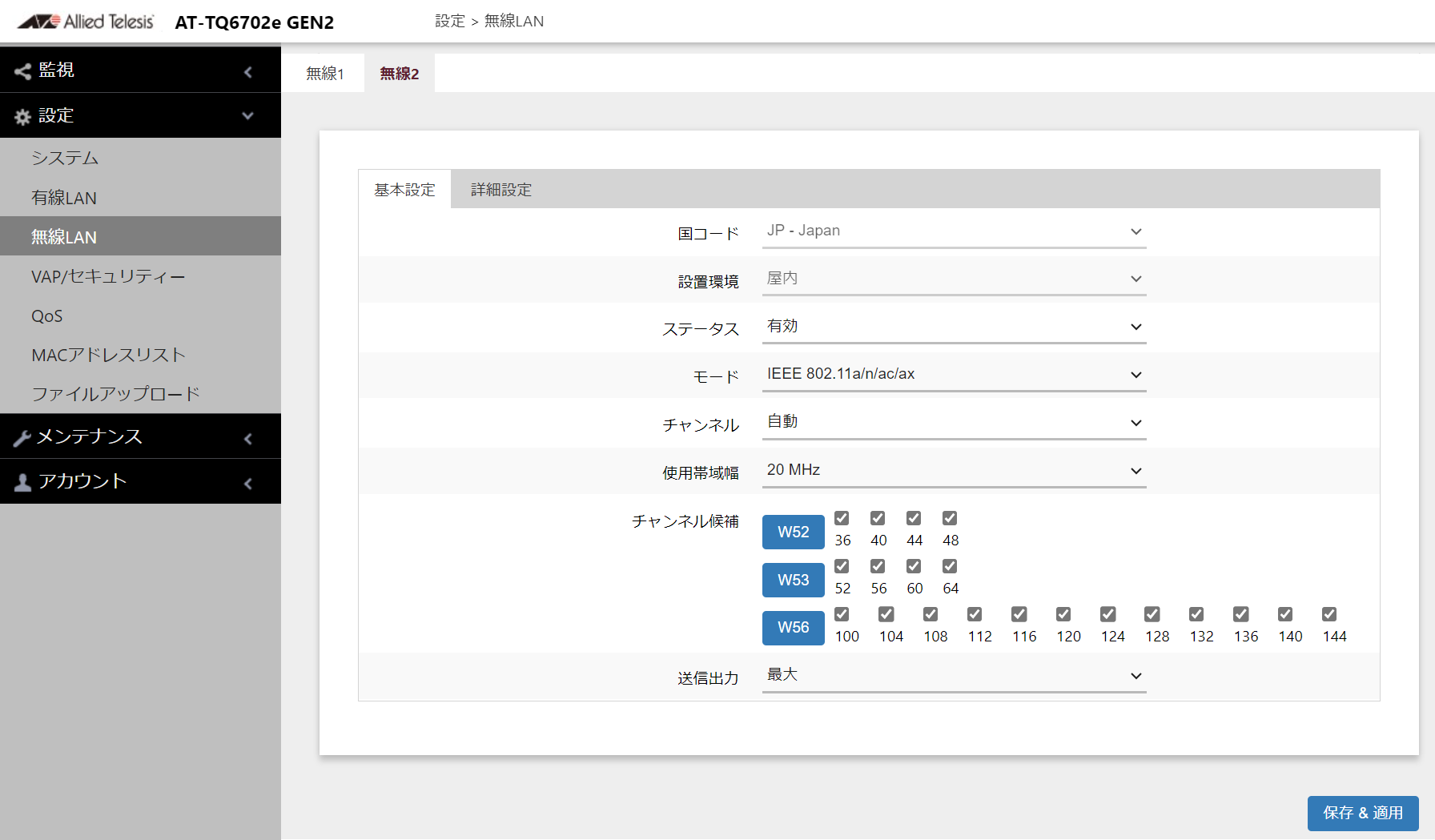Image resolution: width=1435 pixels, height=840 pixels.
Task: Uncheck channel 48 checkbox
Action: (x=950, y=518)
